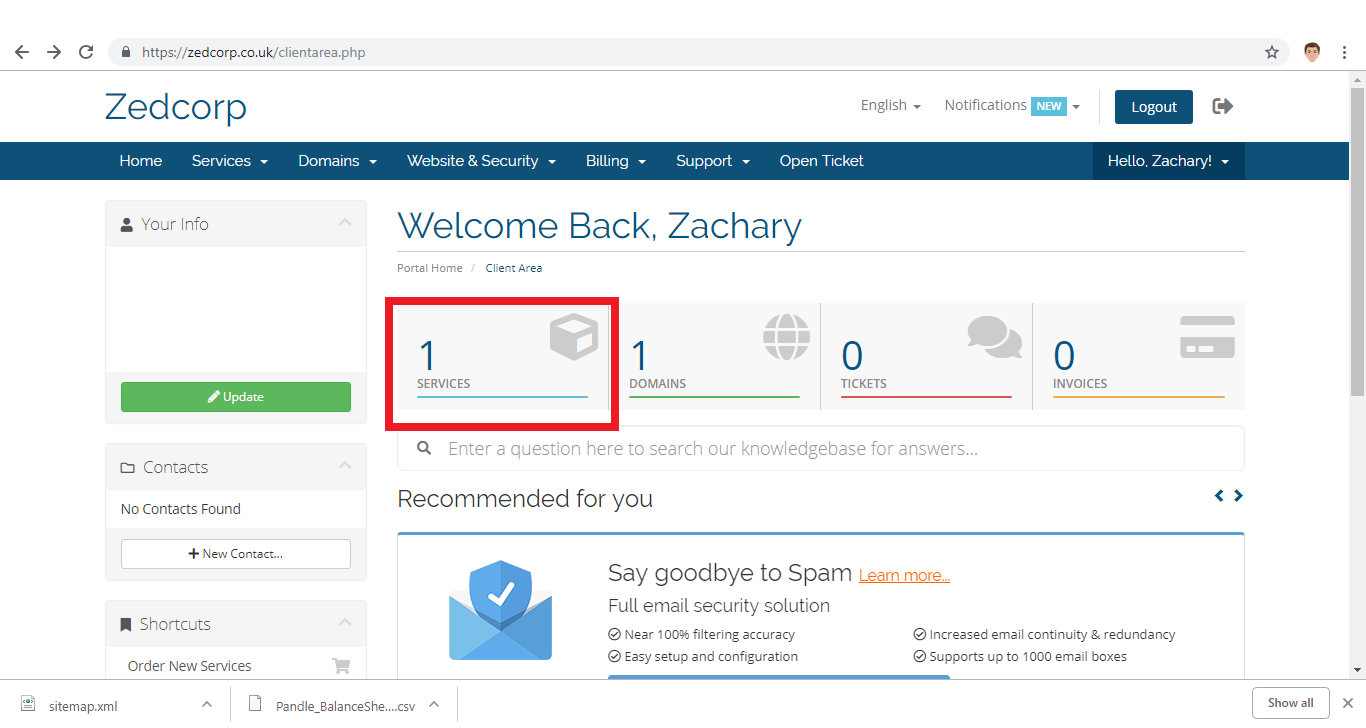
Task: Click the padlock site security icon
Action: coord(126,52)
